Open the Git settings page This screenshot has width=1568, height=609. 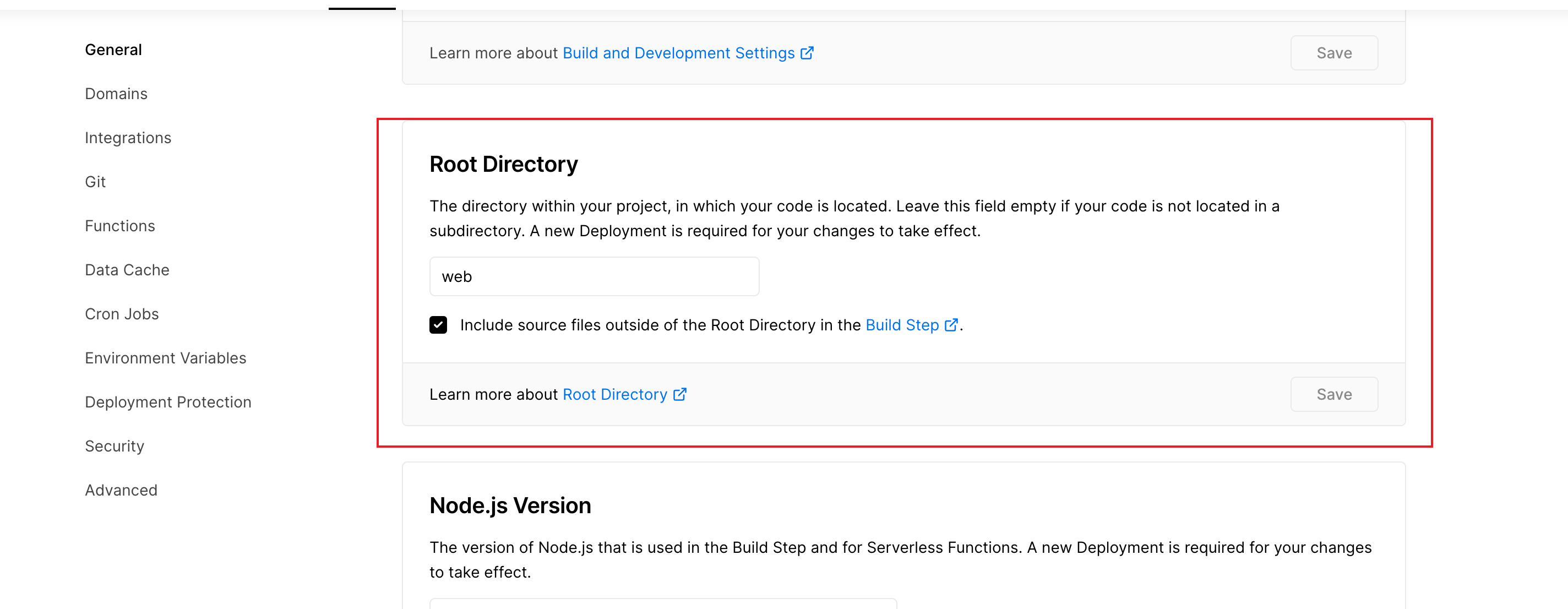pyautogui.click(x=95, y=181)
